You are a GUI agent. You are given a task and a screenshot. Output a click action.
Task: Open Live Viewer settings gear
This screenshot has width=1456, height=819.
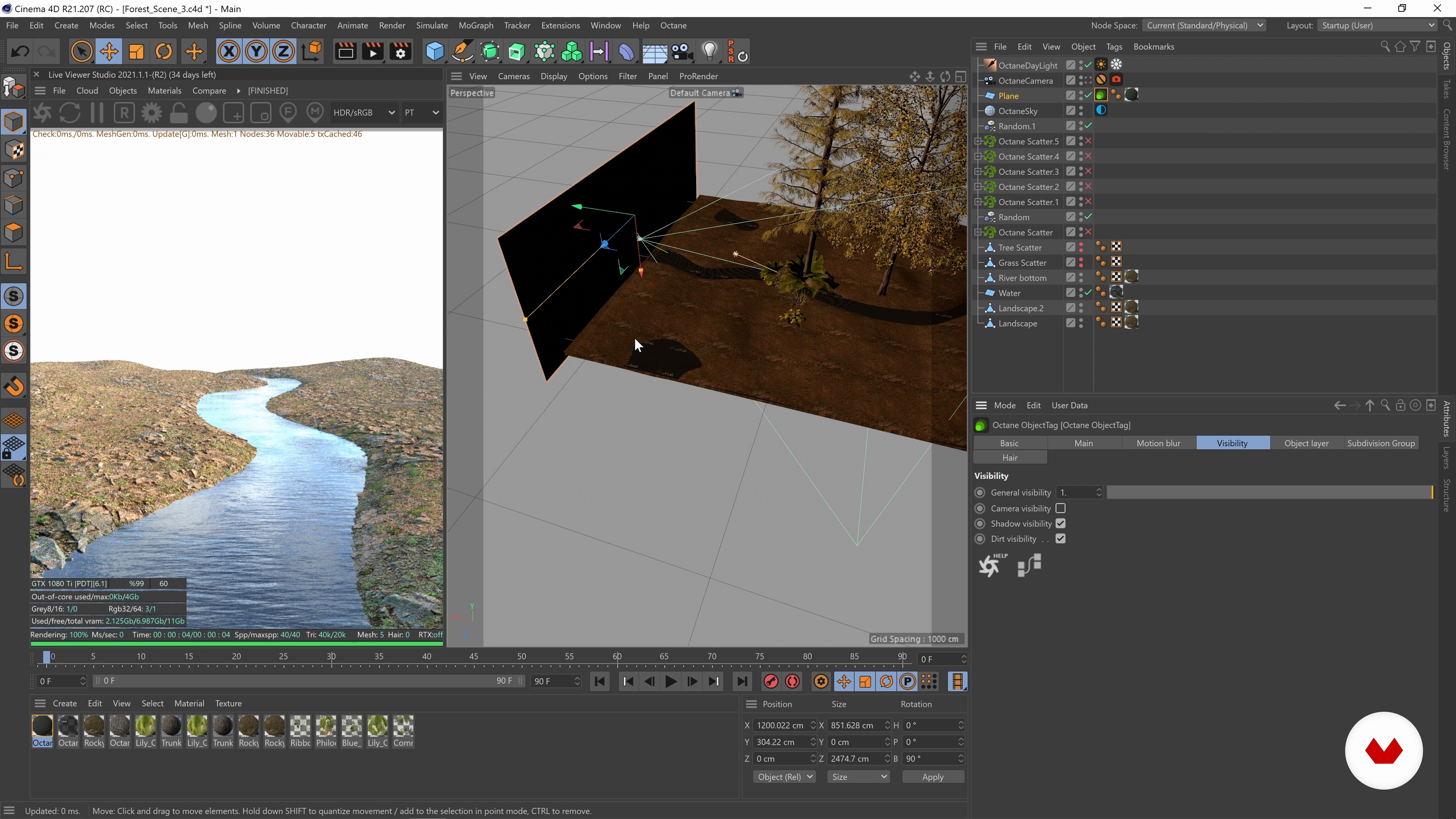pyautogui.click(x=151, y=113)
